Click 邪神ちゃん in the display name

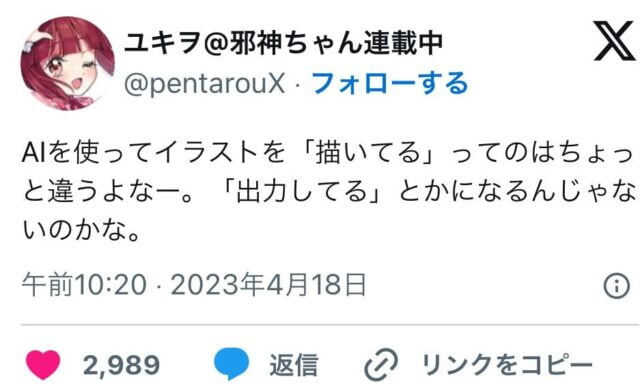click(296, 43)
